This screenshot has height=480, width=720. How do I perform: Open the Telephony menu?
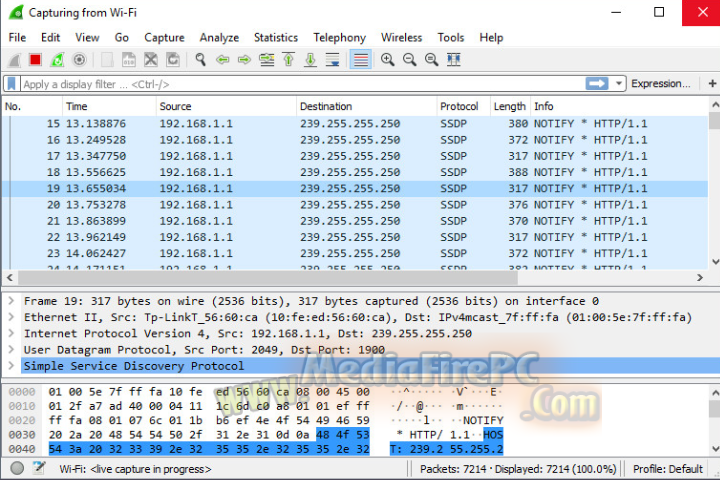point(339,38)
